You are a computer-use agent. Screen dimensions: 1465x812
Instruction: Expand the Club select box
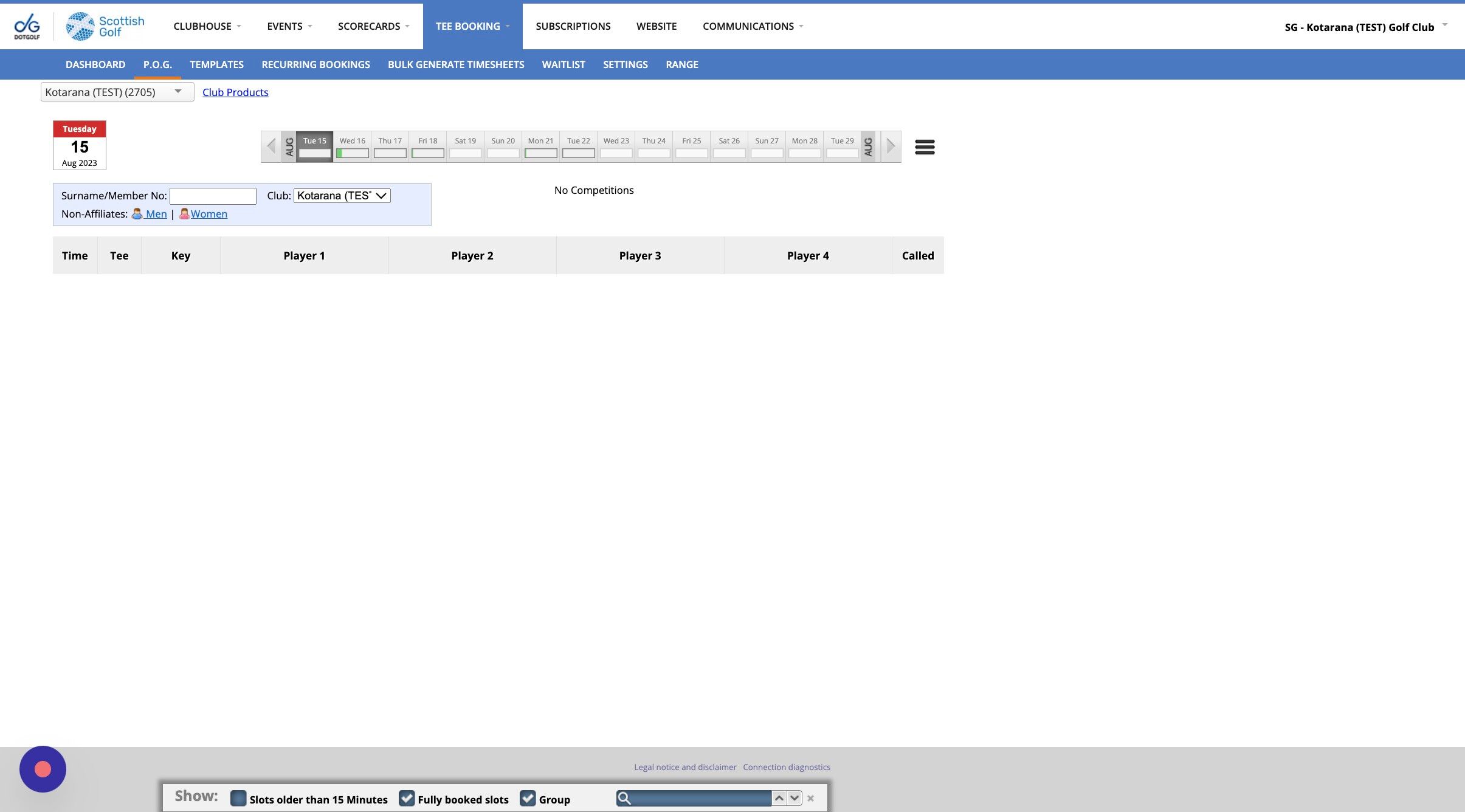[342, 196]
